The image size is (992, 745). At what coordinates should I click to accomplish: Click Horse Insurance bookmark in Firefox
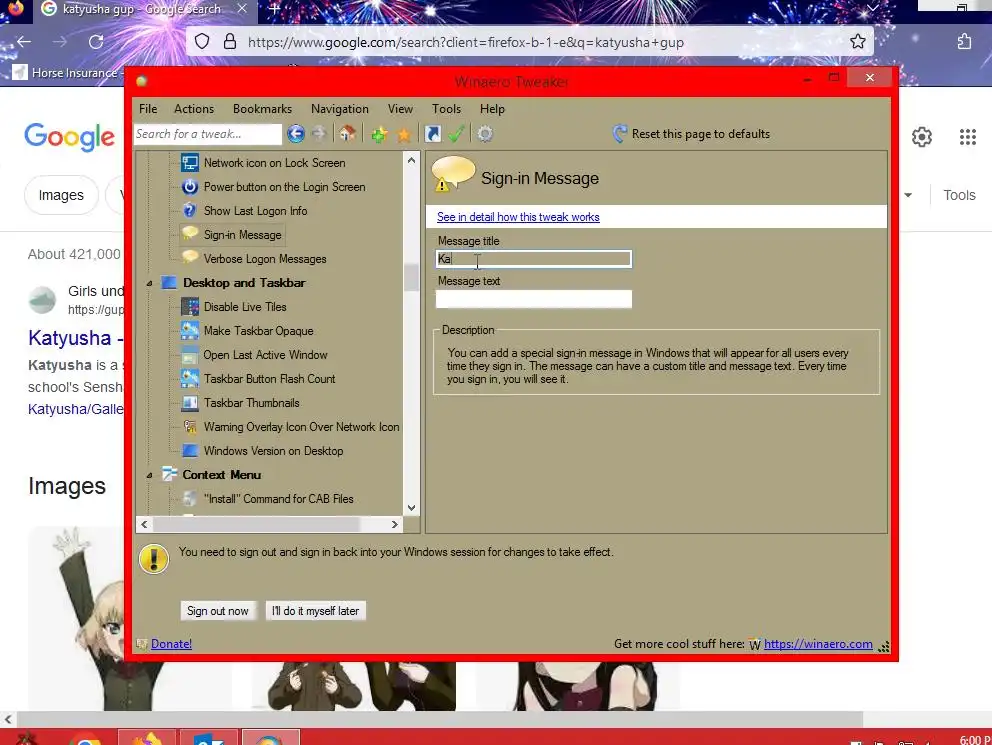tap(66, 73)
